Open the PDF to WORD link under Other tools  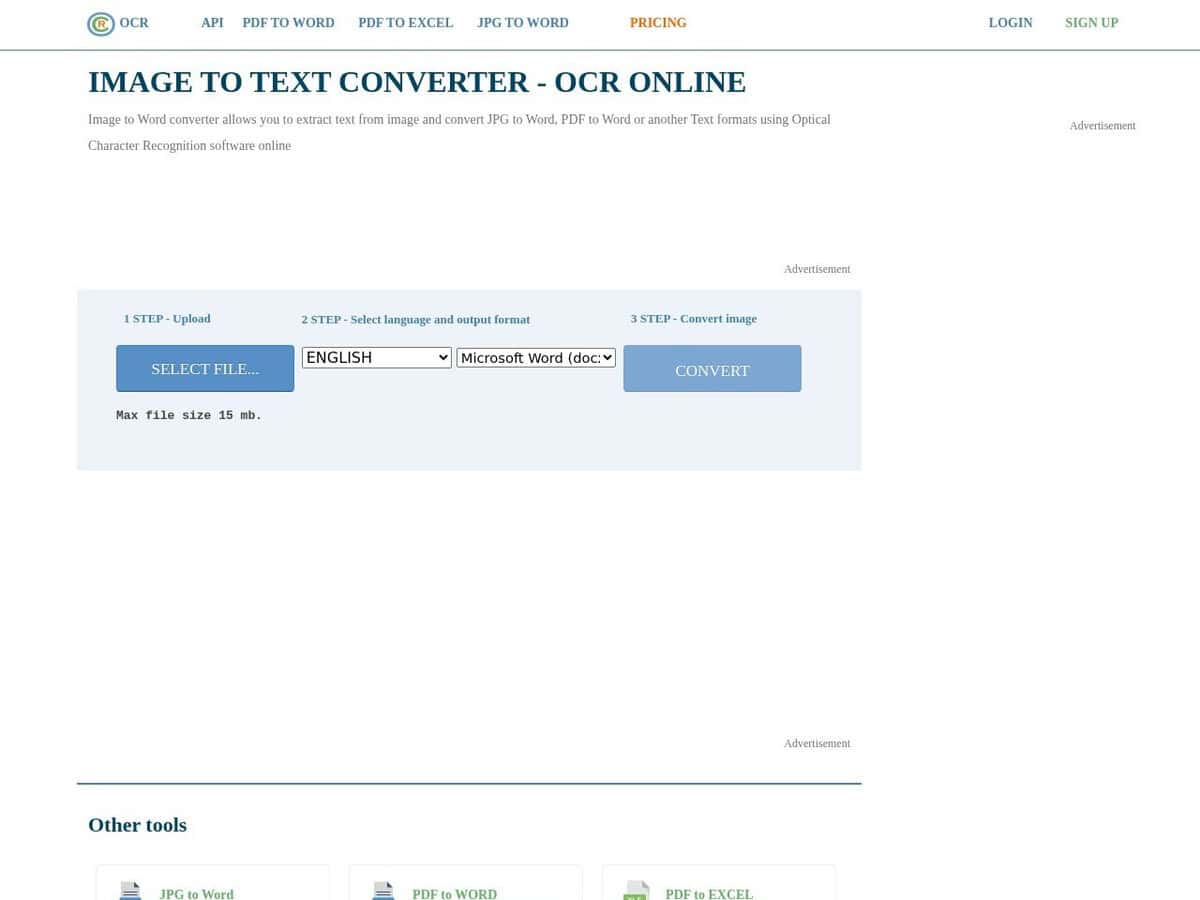coord(454,894)
